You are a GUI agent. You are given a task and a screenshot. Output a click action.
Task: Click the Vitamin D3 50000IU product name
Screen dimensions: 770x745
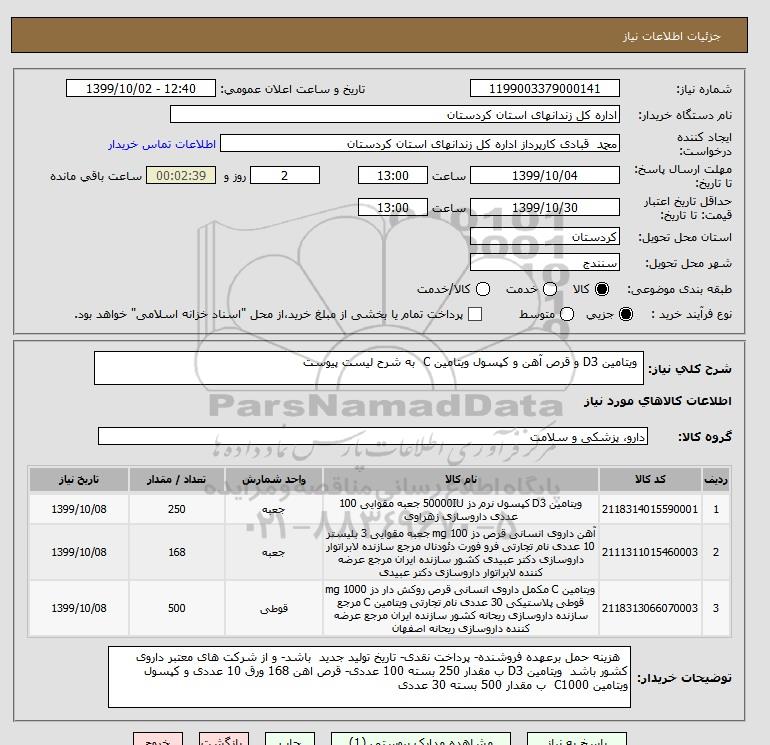(461, 510)
